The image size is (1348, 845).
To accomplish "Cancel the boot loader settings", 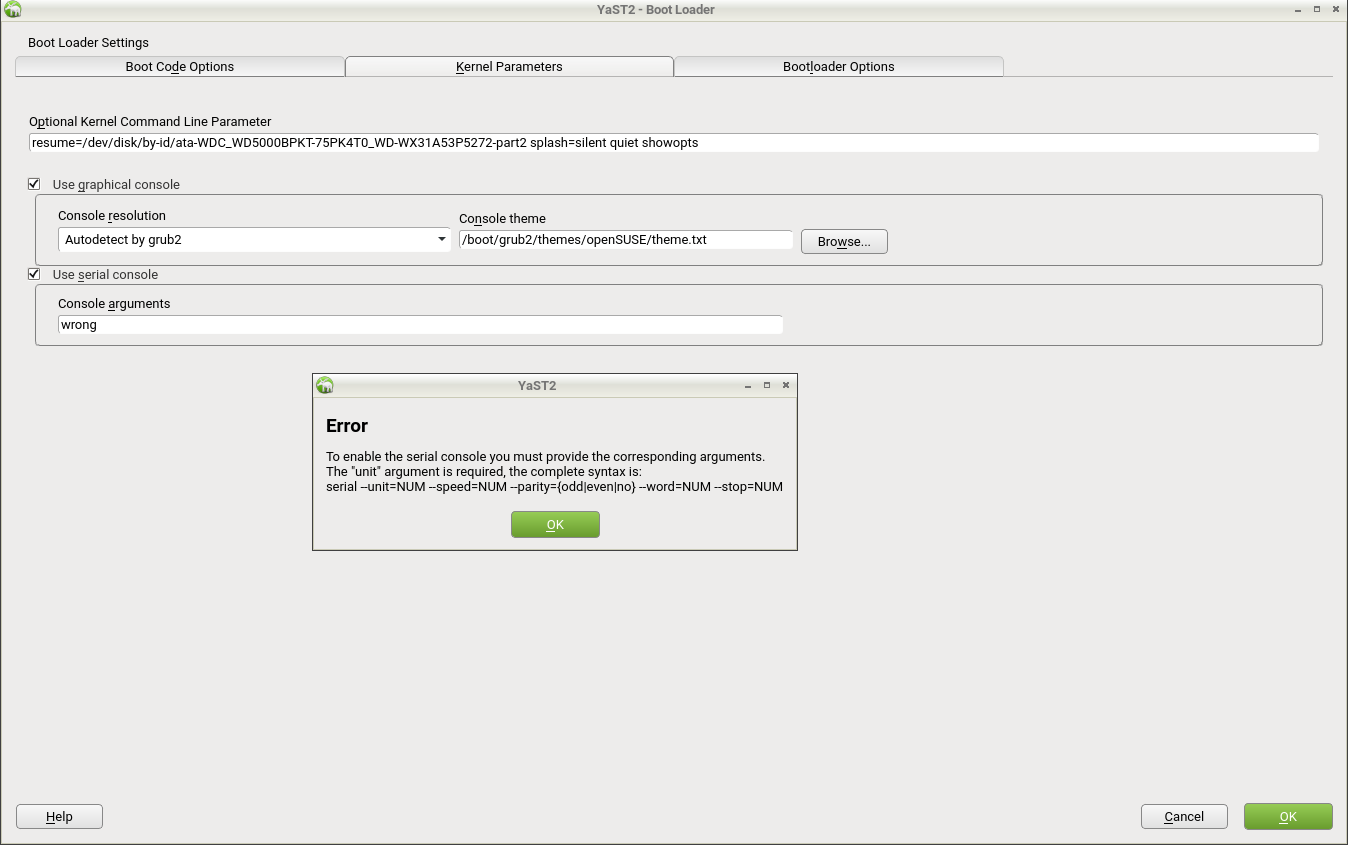I will point(1184,817).
